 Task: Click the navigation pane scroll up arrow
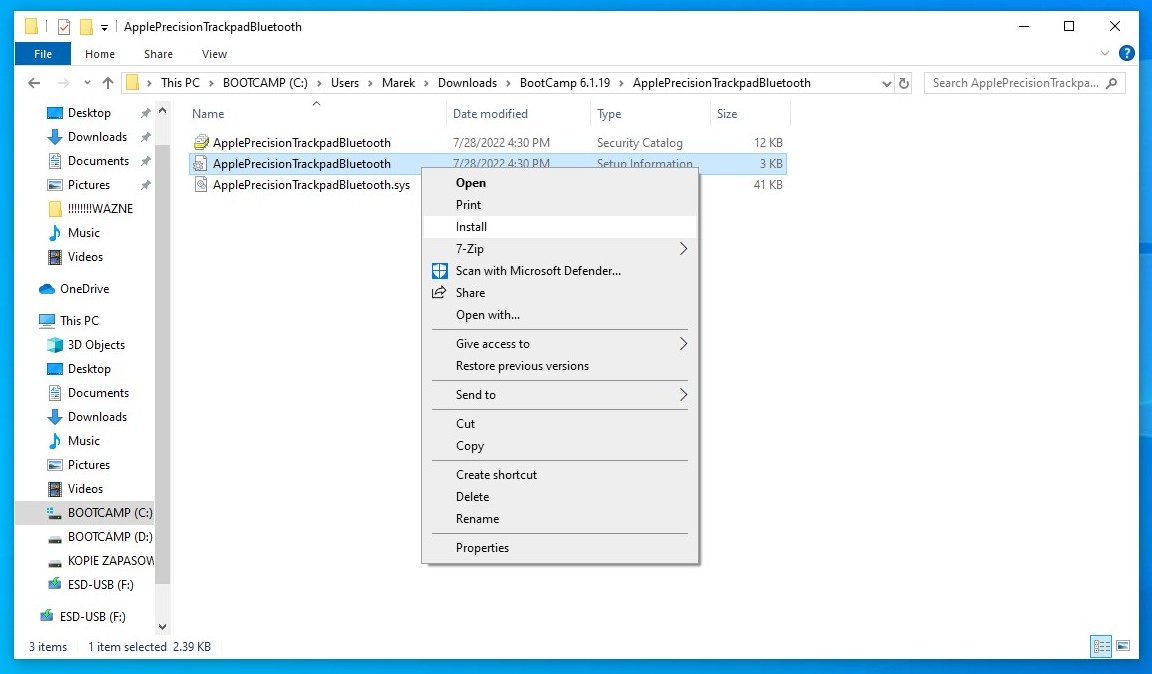coord(162,111)
